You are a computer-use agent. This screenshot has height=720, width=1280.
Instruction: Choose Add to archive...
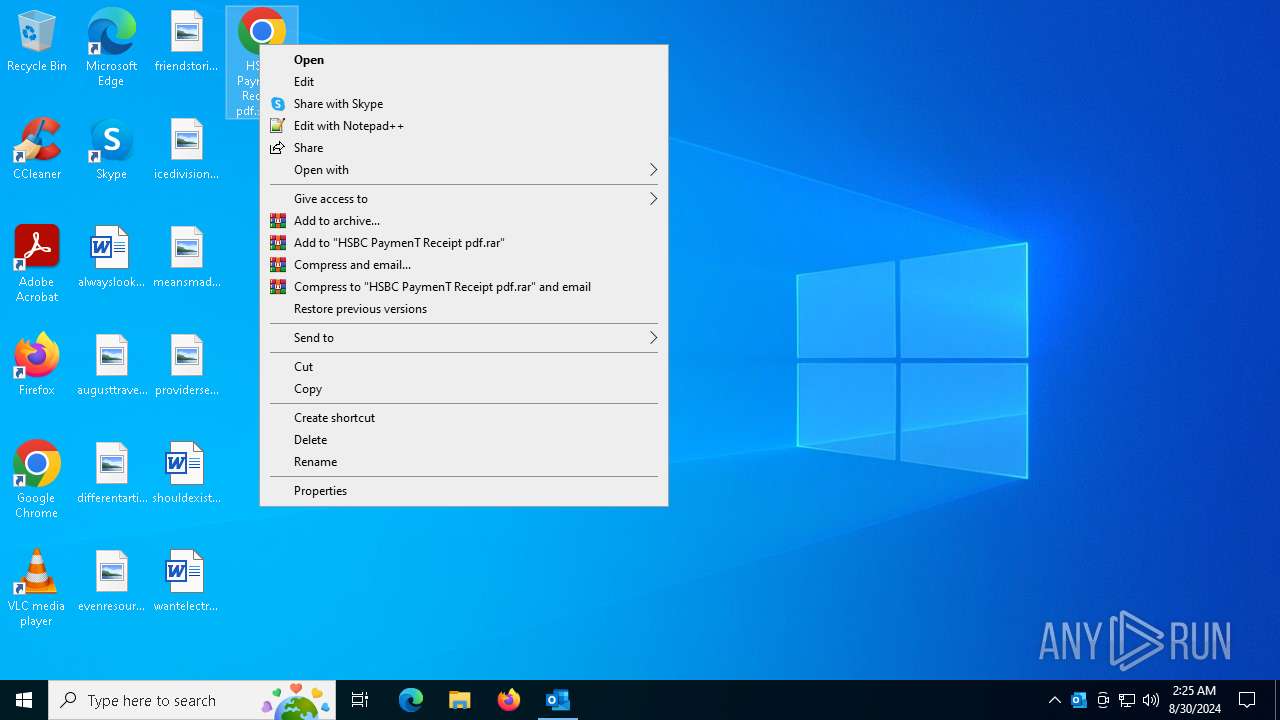464,221
